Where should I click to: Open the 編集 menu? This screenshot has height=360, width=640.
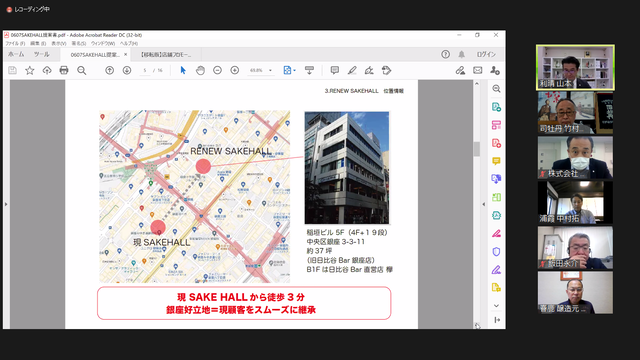[38, 43]
